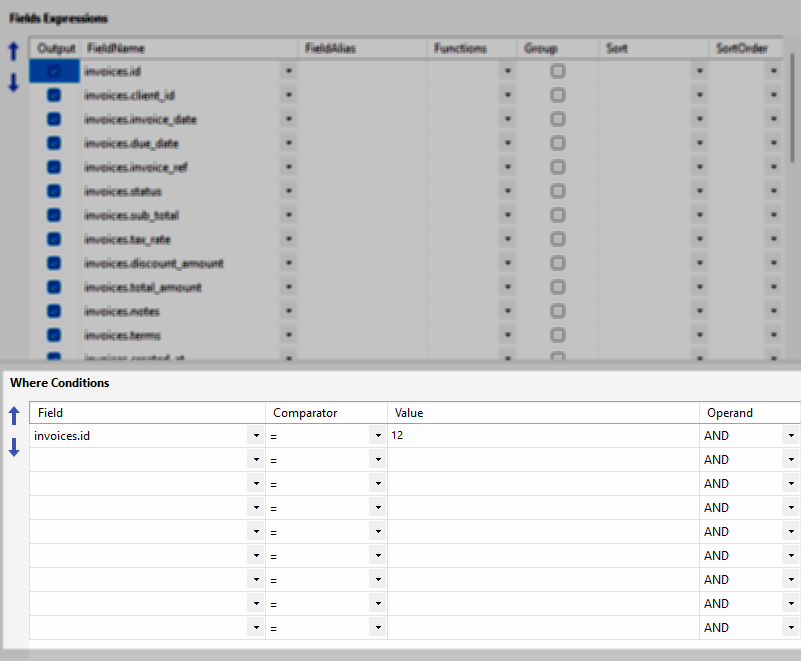Image resolution: width=801 pixels, height=661 pixels.
Task: Move condition up in Where Conditions
Action: point(14,416)
